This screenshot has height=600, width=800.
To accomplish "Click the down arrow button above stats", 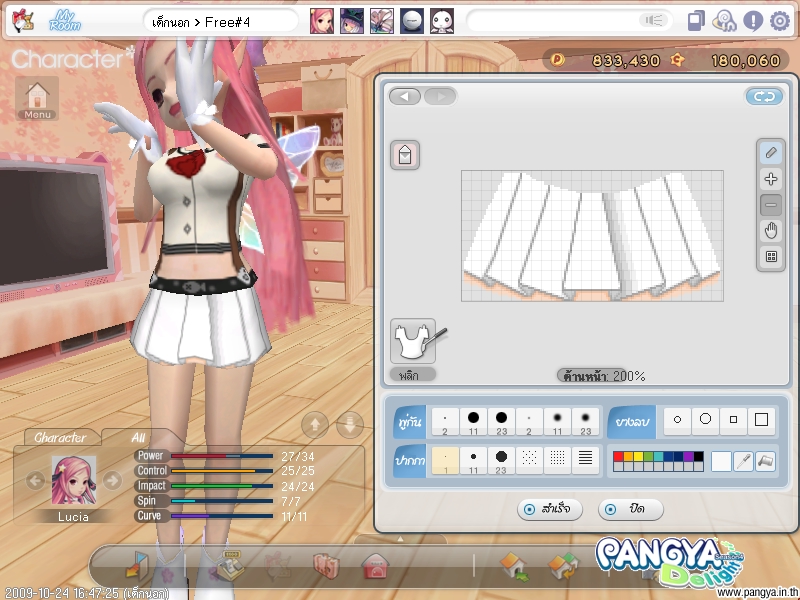I will pos(350,424).
